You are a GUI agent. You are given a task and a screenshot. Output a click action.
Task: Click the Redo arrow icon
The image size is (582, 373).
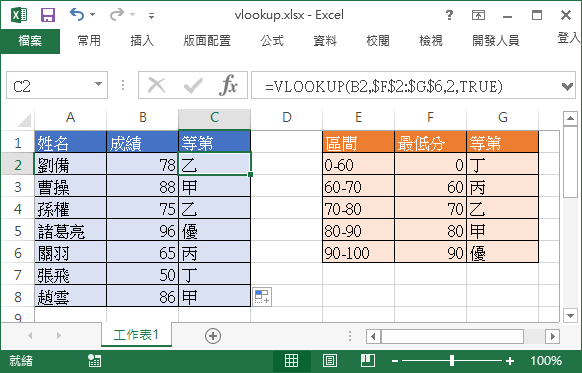pyautogui.click(x=117, y=14)
